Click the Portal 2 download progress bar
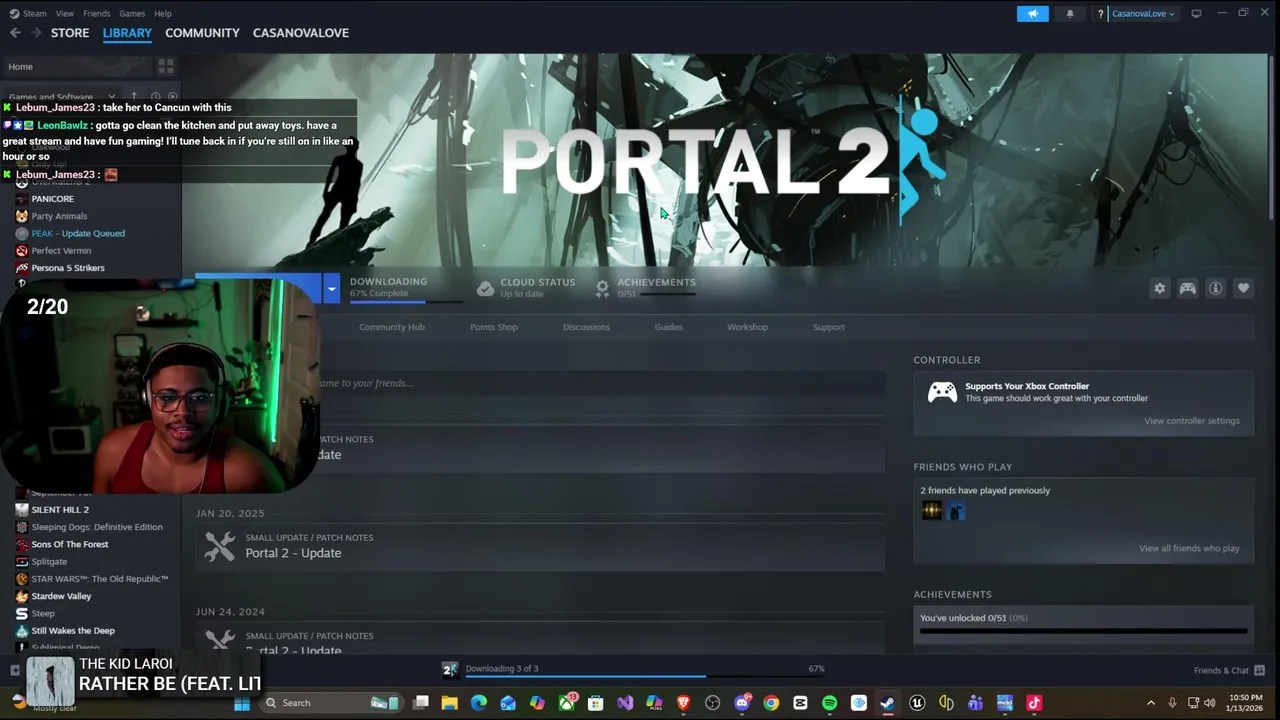 [405, 301]
